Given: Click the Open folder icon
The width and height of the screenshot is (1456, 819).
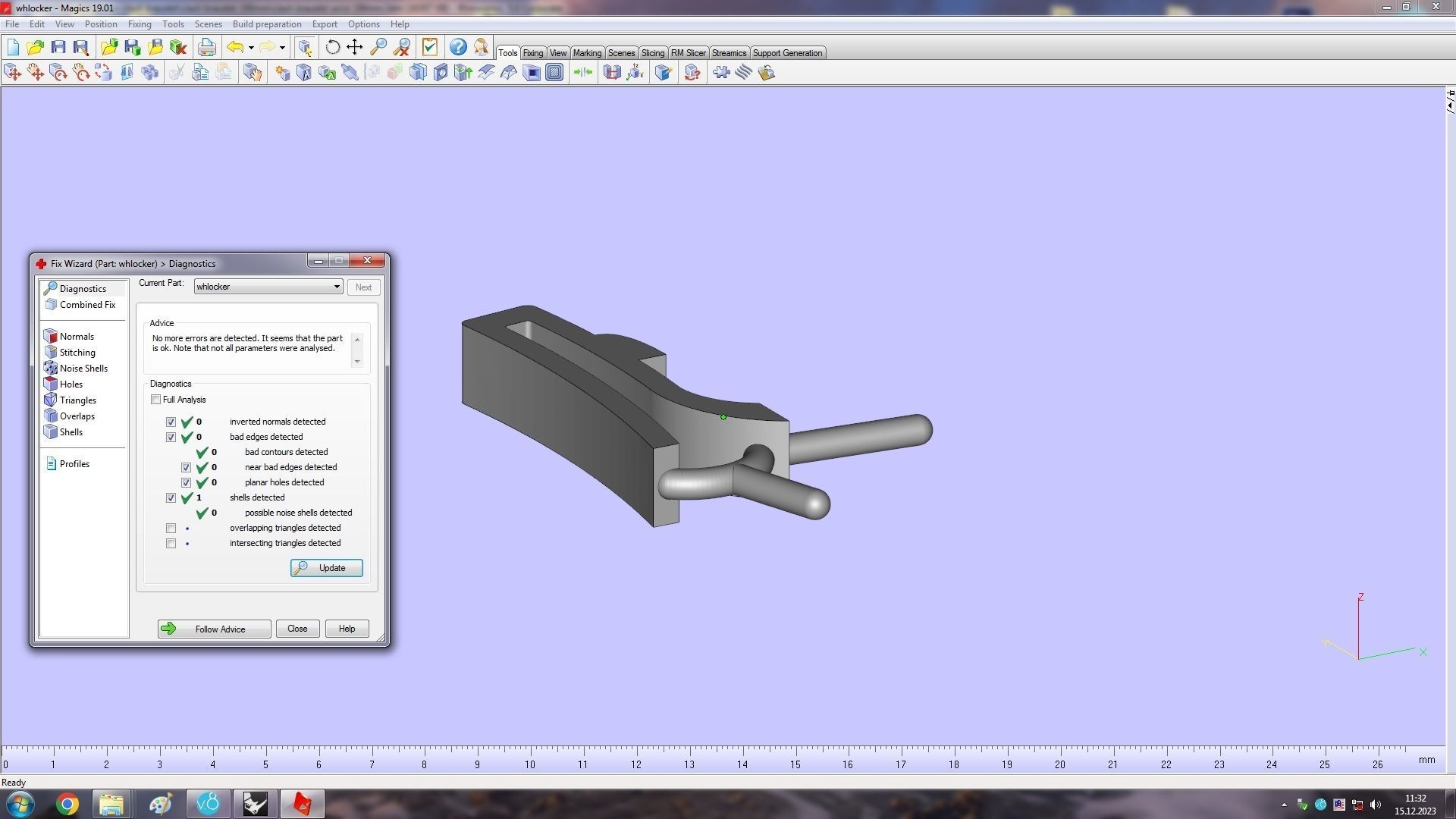Looking at the screenshot, I should point(35,47).
